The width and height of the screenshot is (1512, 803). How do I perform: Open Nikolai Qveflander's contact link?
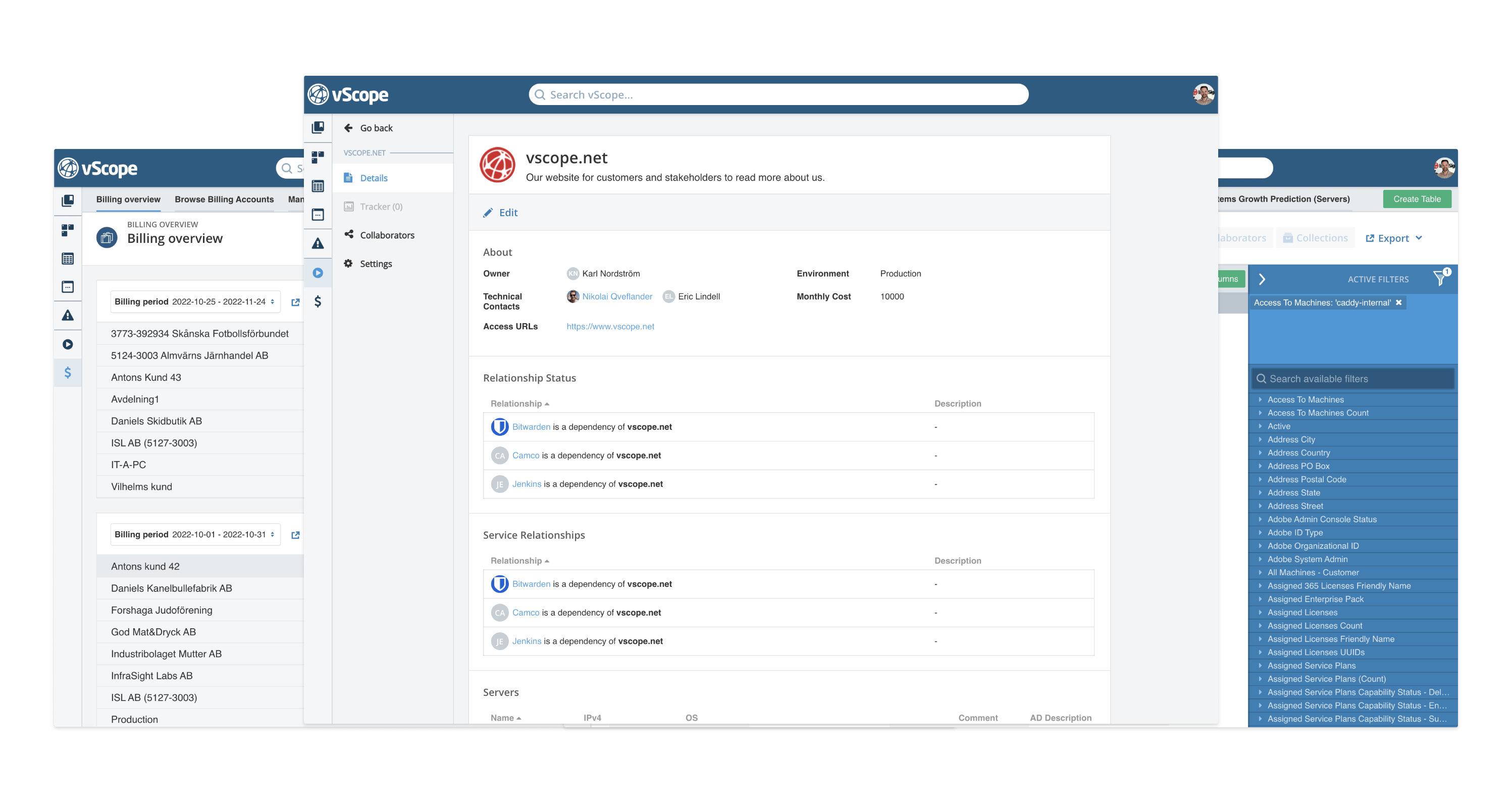tap(617, 296)
